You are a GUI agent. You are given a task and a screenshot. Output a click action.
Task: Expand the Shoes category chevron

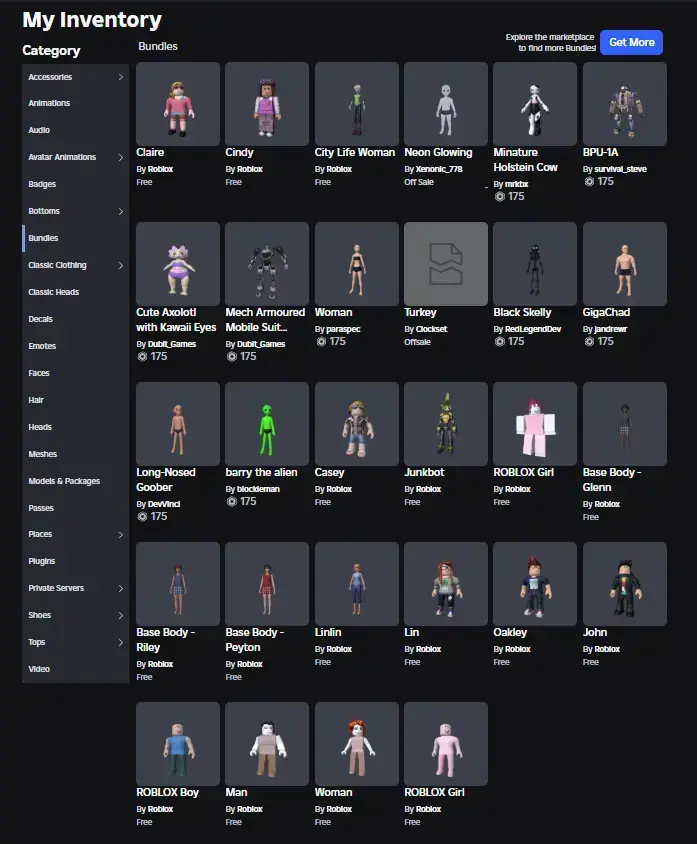pos(121,615)
